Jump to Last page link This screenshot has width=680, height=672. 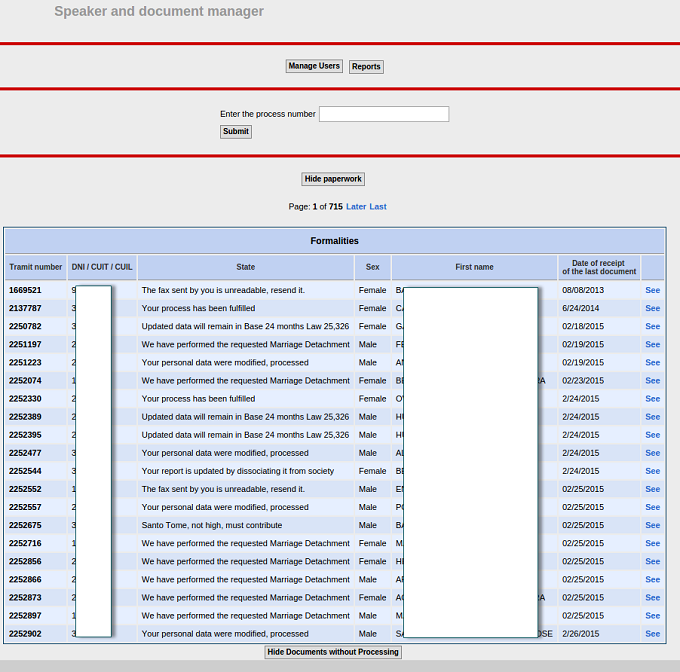tap(378, 207)
